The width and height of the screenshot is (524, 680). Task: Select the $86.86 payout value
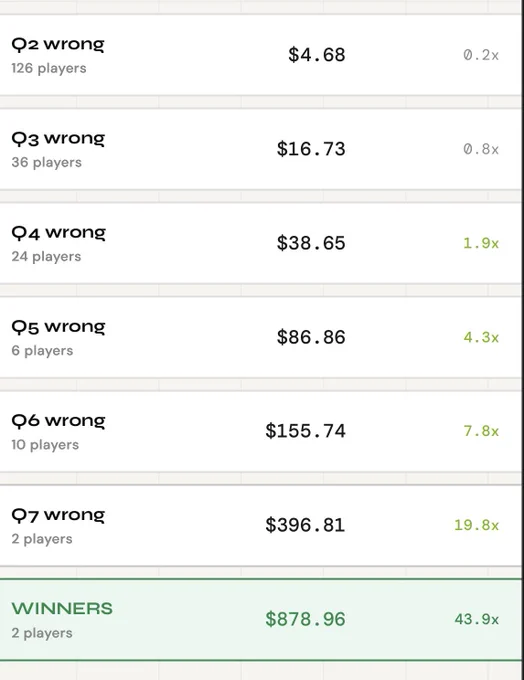click(311, 337)
